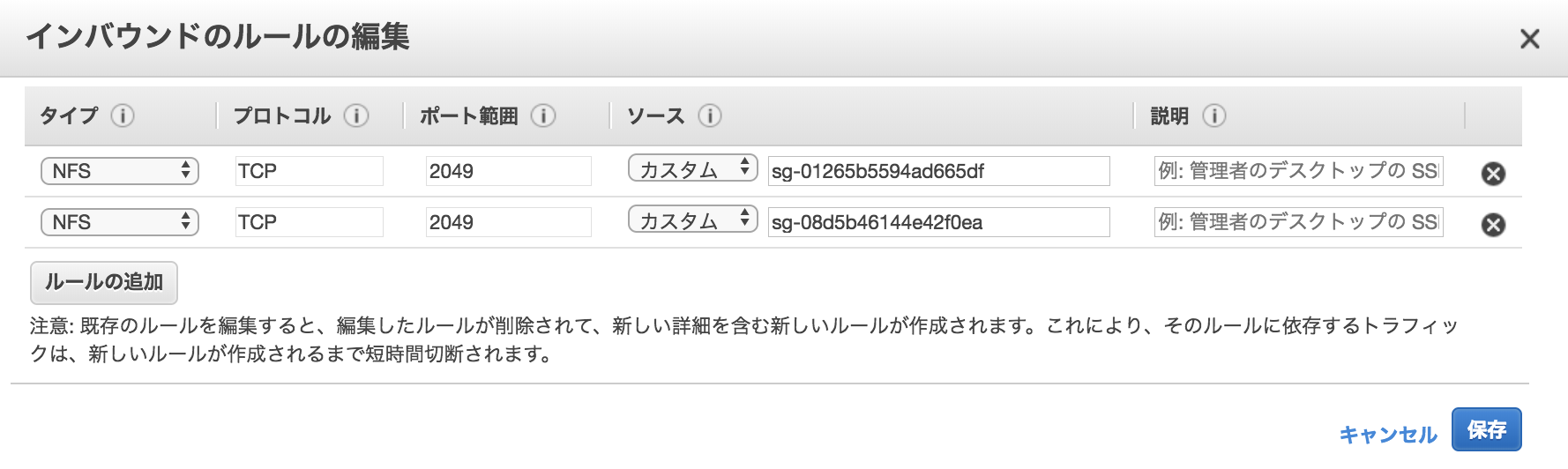
Task: Click ルールの追加 button
Action: (104, 282)
